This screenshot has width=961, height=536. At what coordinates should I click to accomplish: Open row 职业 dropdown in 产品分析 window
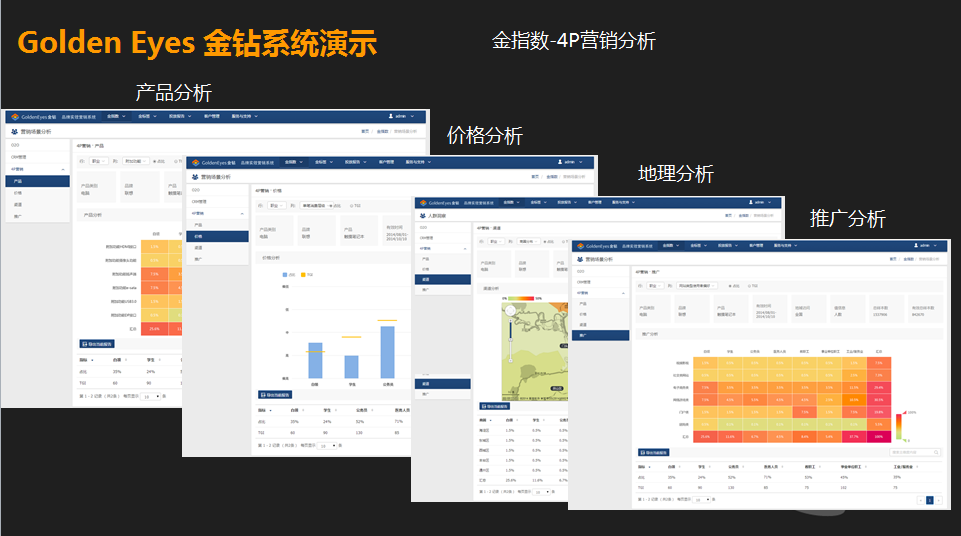pyautogui.click(x=99, y=161)
